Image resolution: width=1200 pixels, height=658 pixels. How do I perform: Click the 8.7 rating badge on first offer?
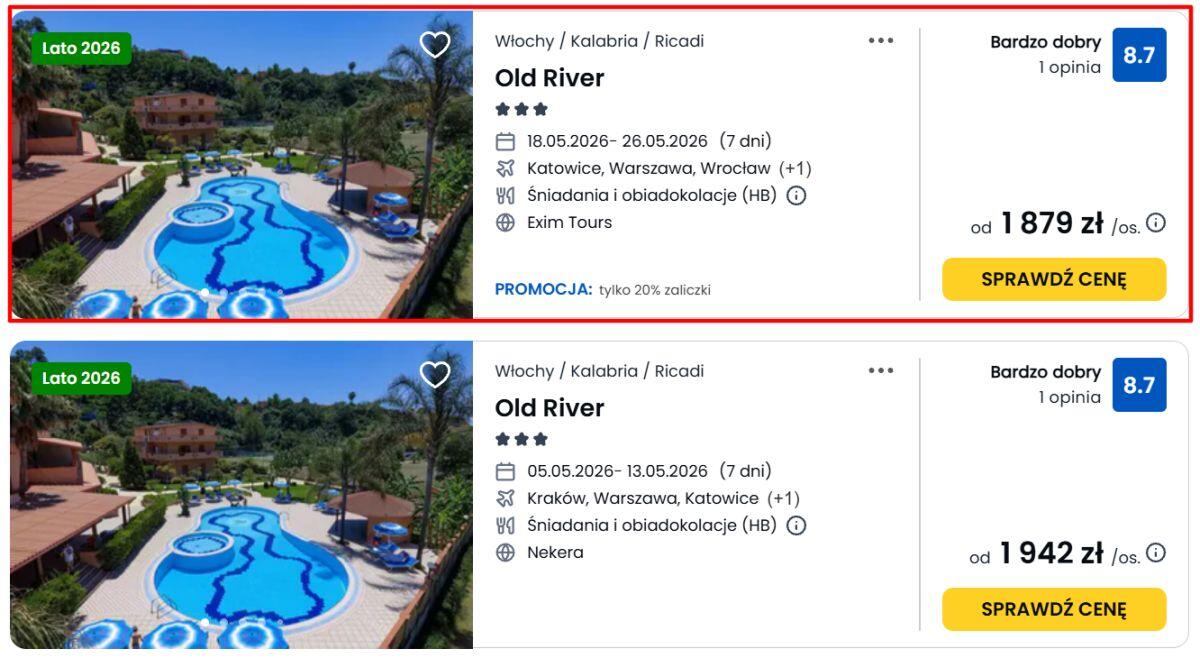click(1139, 55)
